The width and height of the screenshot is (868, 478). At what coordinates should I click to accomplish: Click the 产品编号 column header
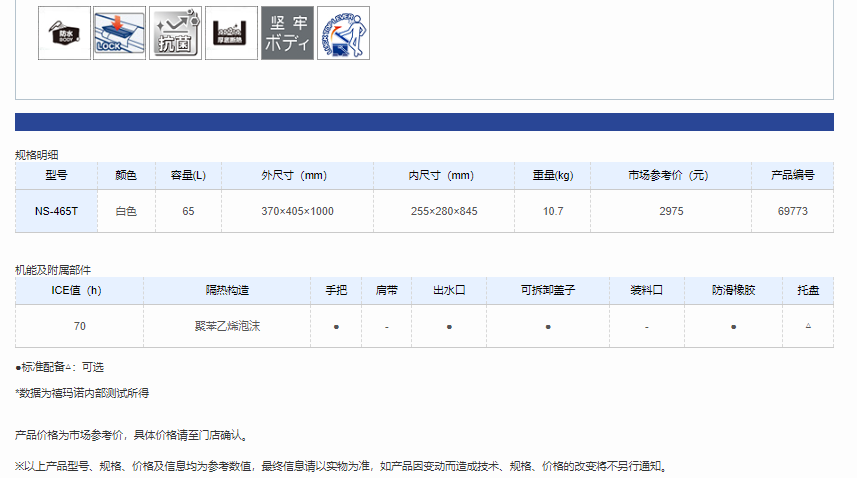click(793, 176)
